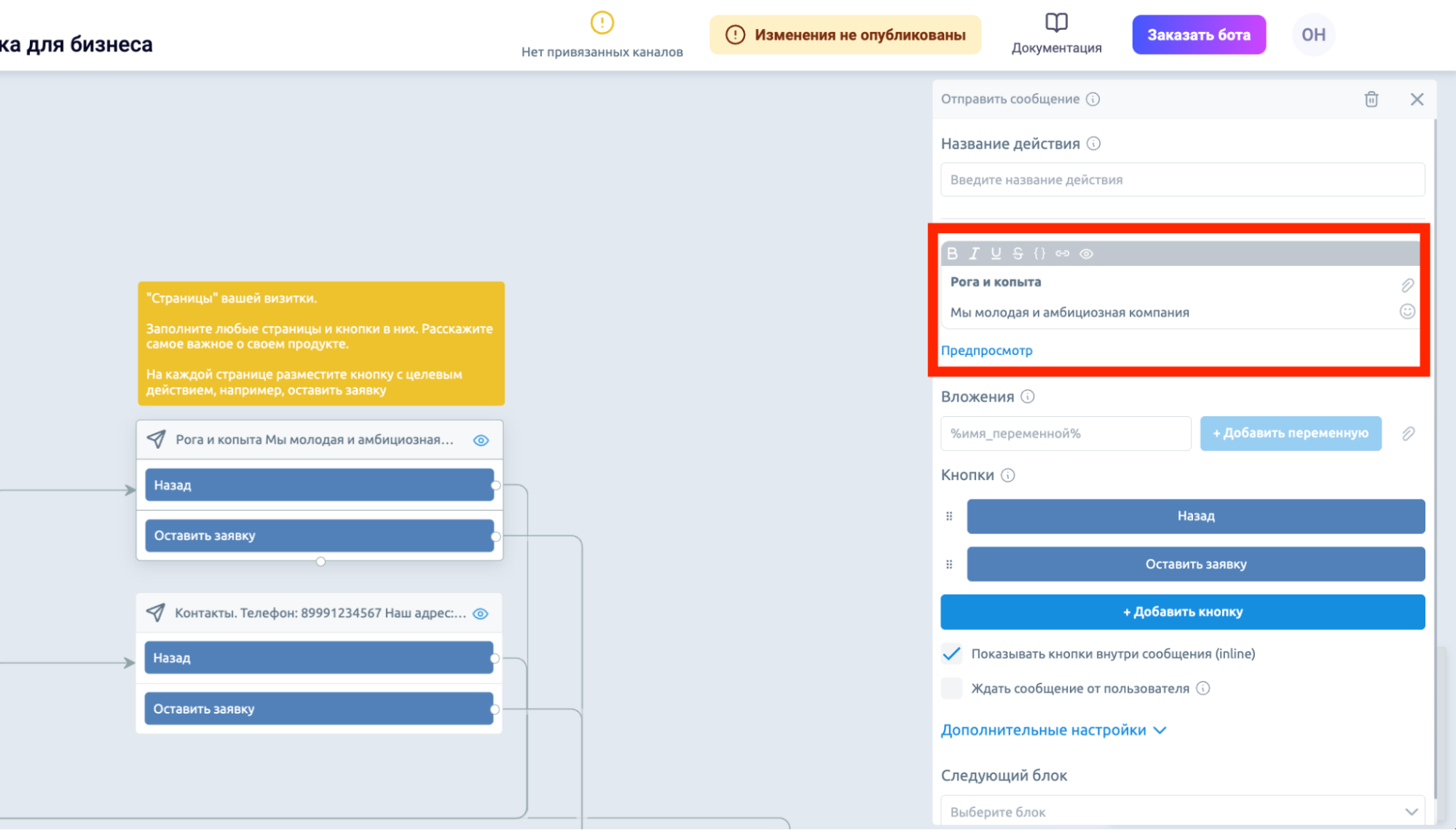Toggle underline formatting in the editor
1456x830 pixels.
click(995, 254)
